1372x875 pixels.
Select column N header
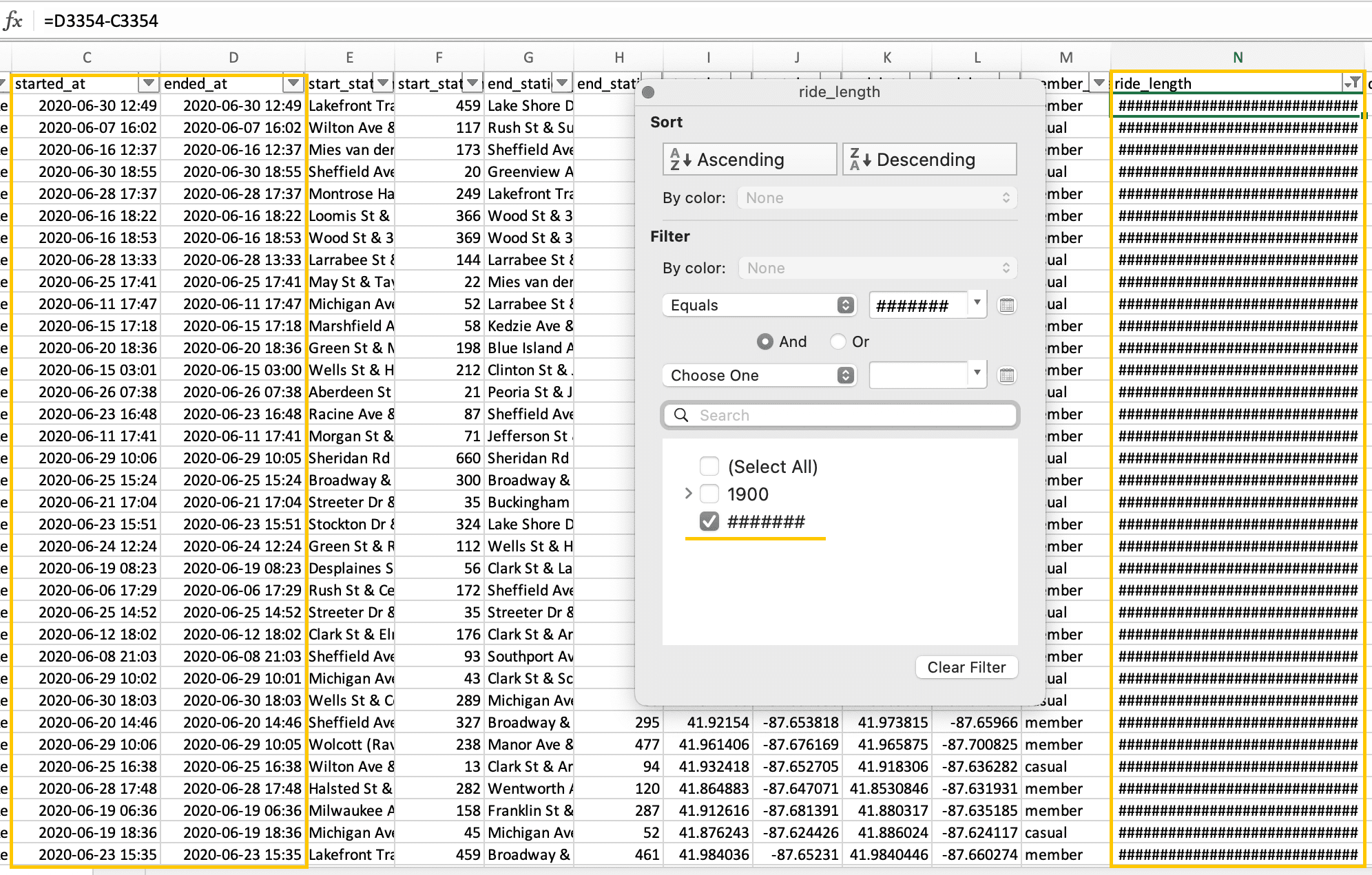1237,58
